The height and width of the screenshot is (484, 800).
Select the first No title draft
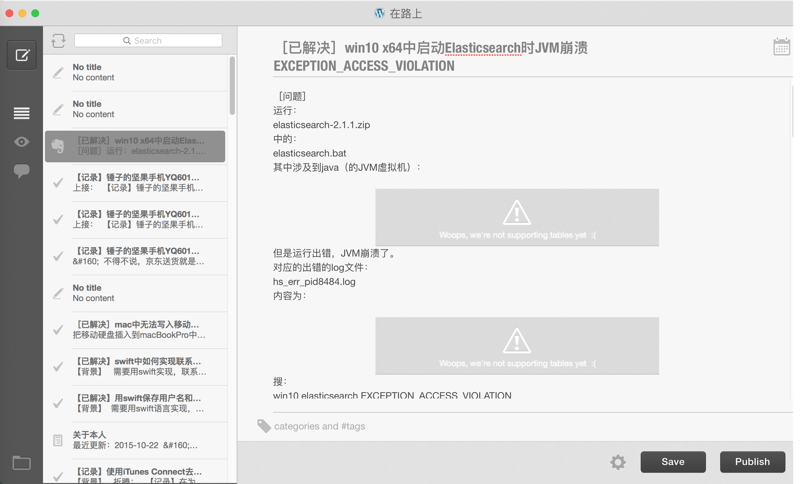coord(135,73)
